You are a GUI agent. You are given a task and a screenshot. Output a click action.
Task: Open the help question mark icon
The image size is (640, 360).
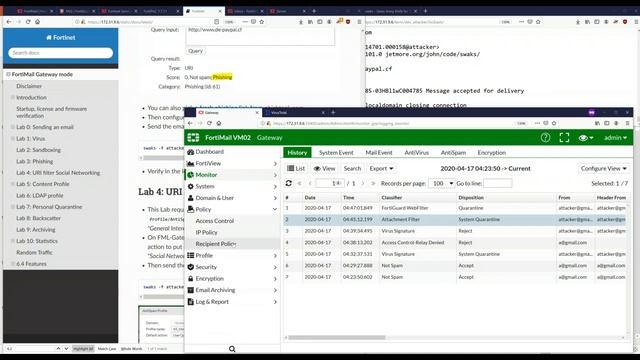click(x=545, y=138)
